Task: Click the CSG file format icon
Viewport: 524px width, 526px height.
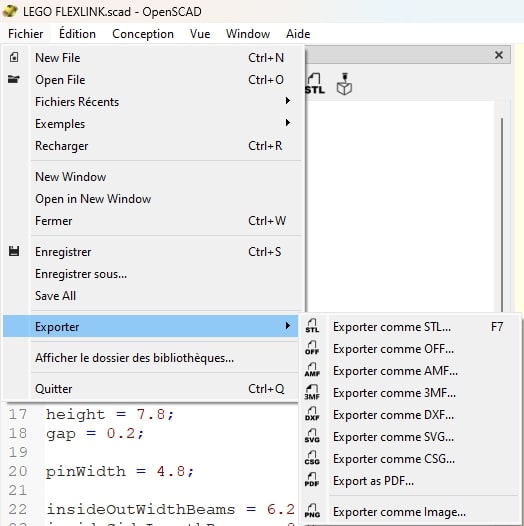Action: click(312, 458)
